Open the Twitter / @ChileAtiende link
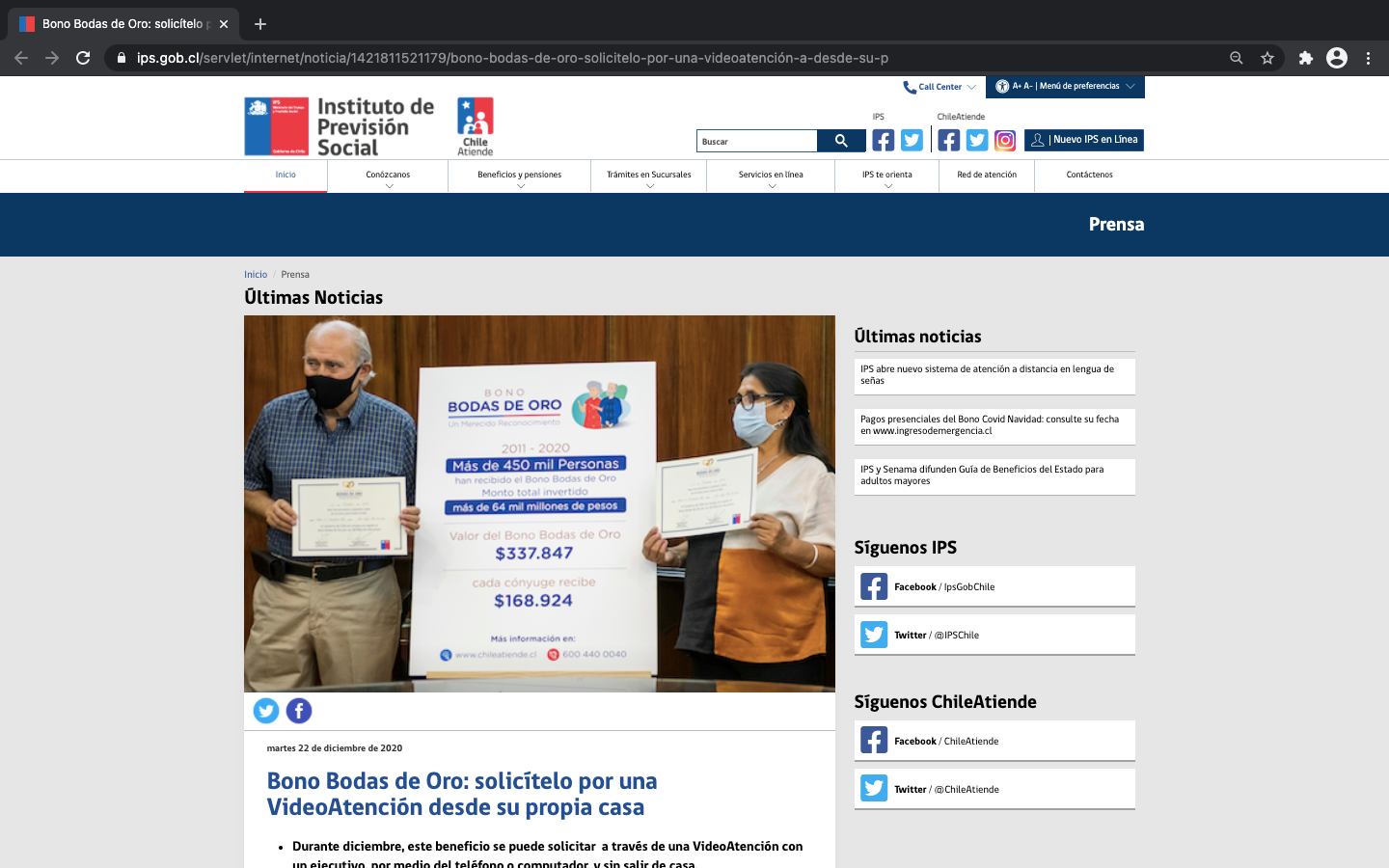 (x=994, y=789)
